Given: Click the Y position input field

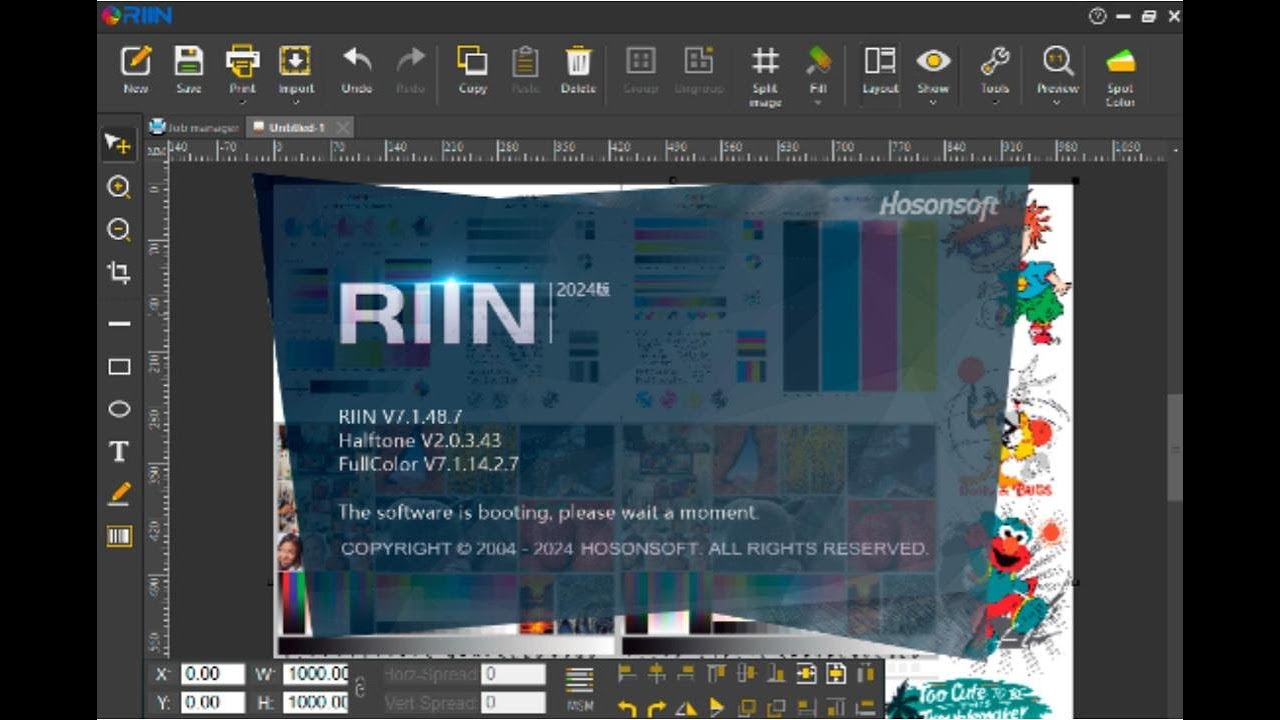Looking at the screenshot, I should click(213, 702).
